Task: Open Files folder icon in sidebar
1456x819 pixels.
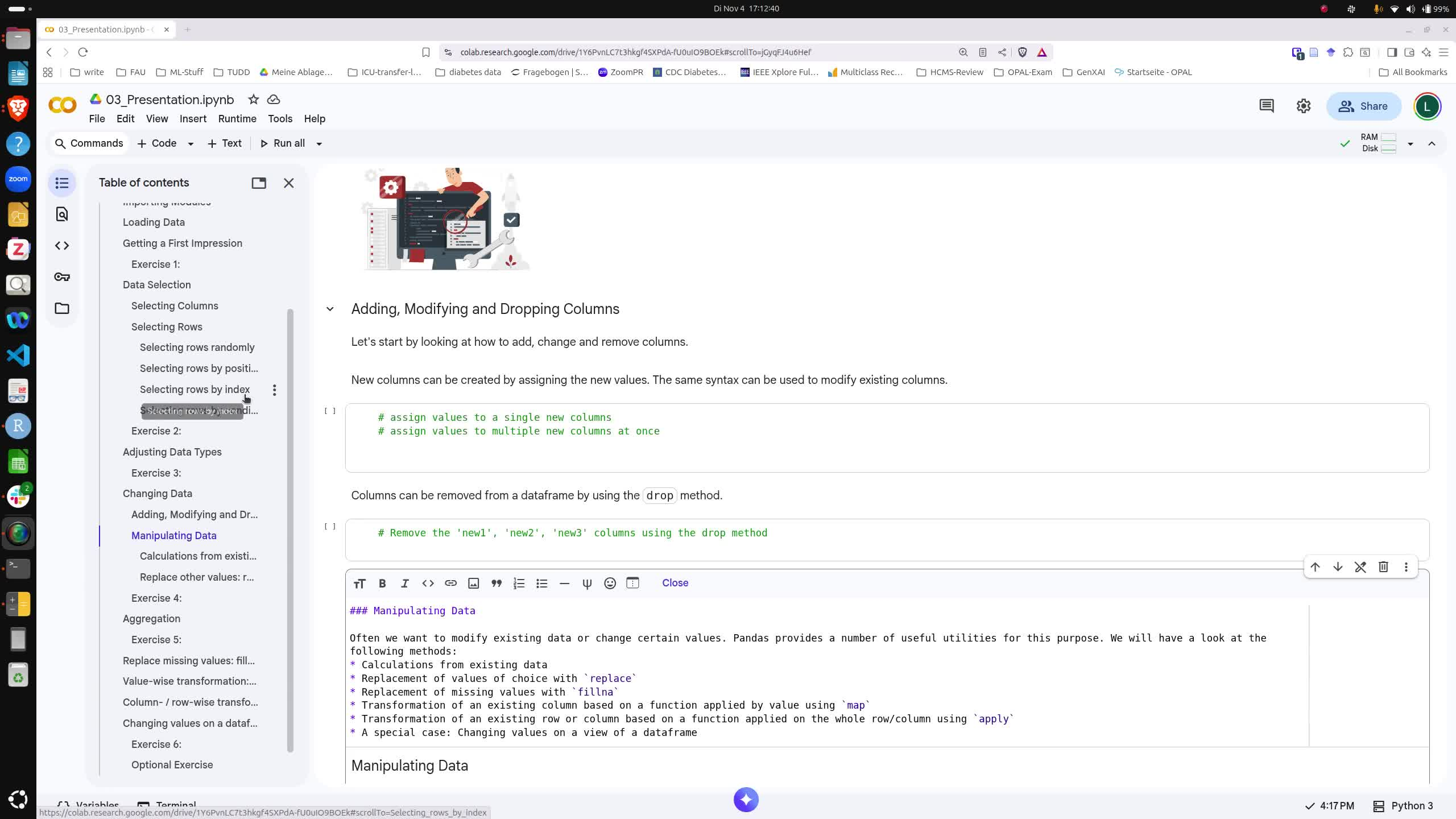Action: point(62,308)
